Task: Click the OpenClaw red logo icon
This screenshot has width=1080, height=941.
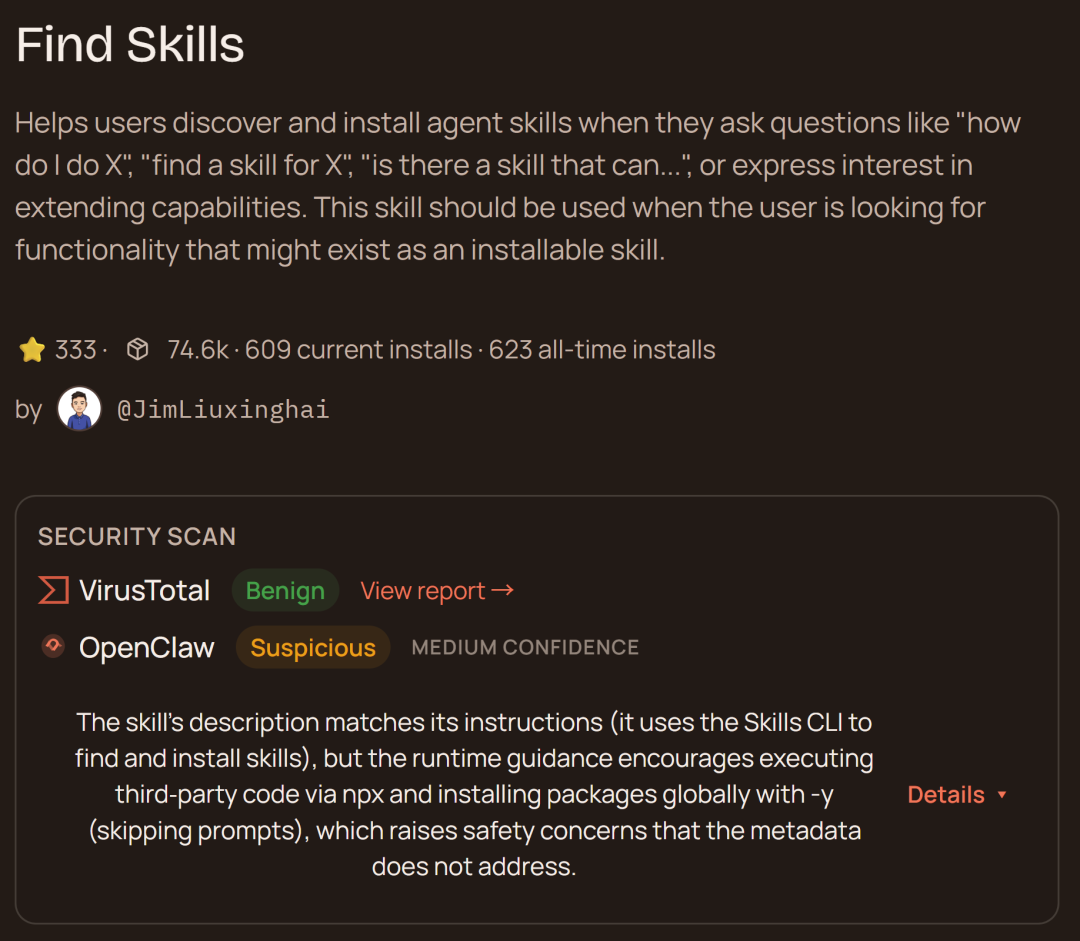Action: click(53, 646)
